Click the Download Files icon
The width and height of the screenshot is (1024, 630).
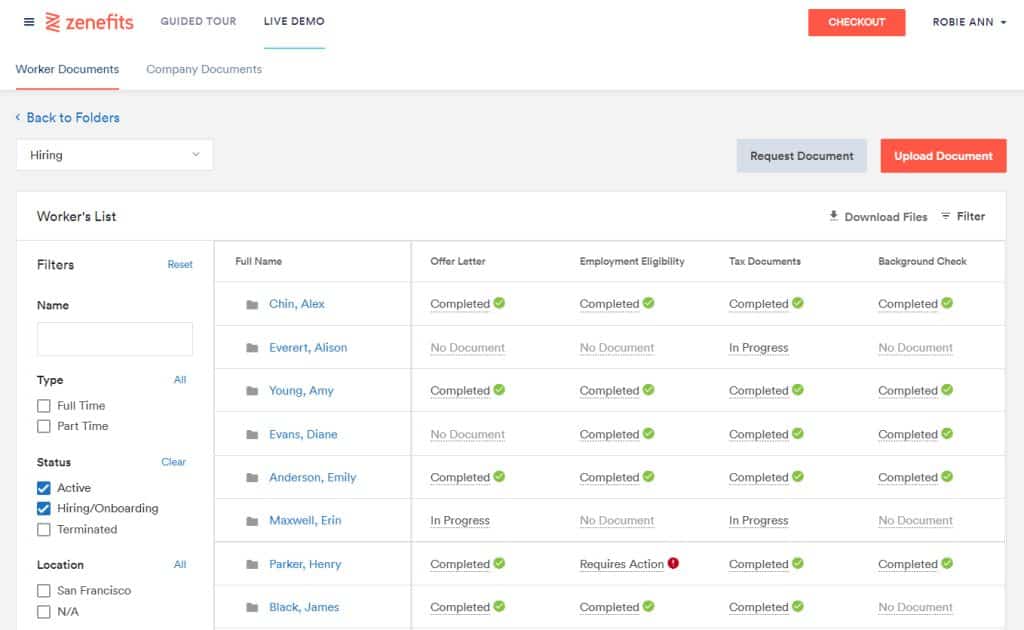coord(834,216)
